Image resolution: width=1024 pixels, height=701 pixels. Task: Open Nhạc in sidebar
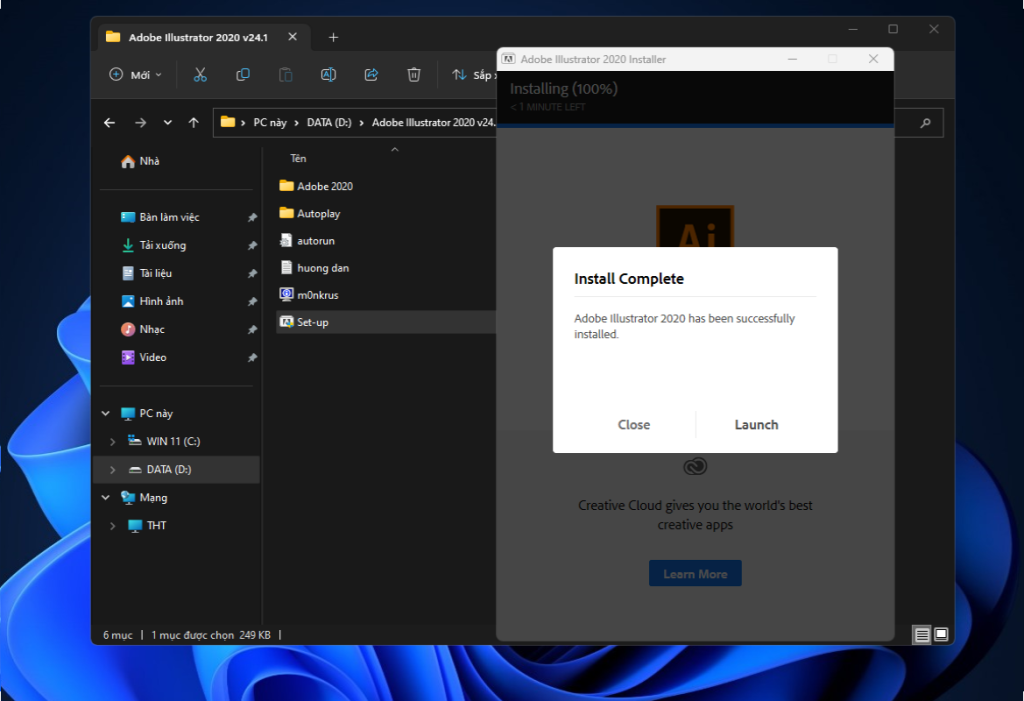[x=143, y=329]
